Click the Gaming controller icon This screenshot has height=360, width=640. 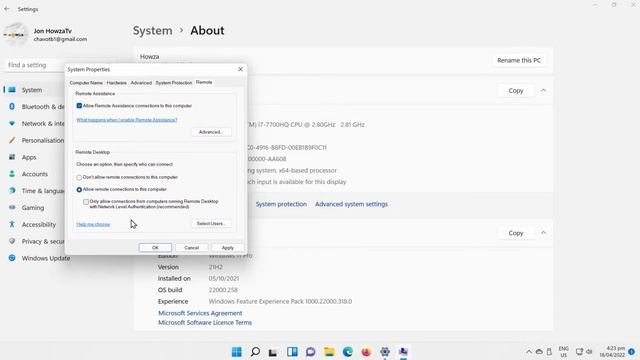[x=12, y=207]
